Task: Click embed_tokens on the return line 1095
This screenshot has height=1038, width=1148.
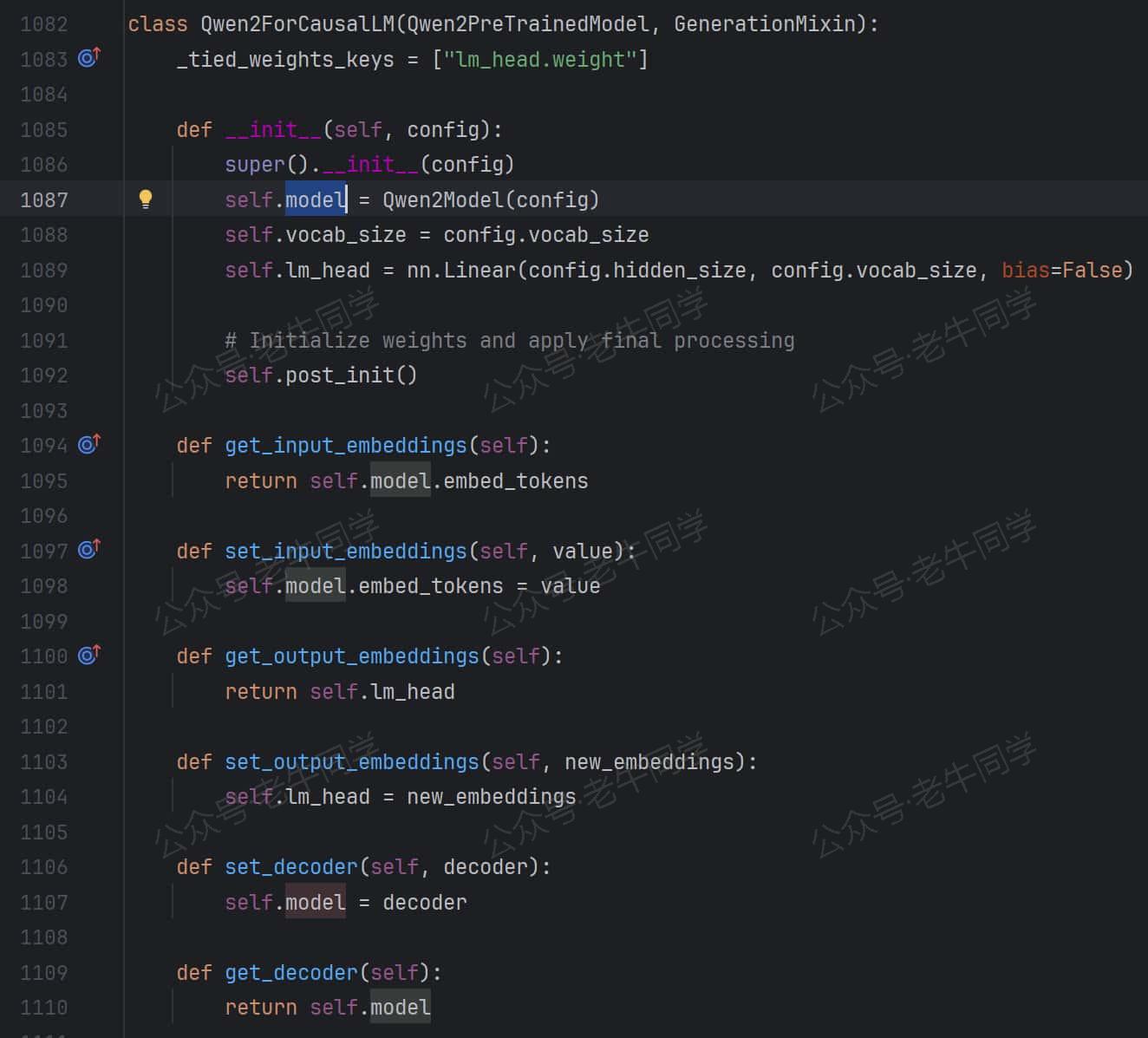Action: (516, 481)
